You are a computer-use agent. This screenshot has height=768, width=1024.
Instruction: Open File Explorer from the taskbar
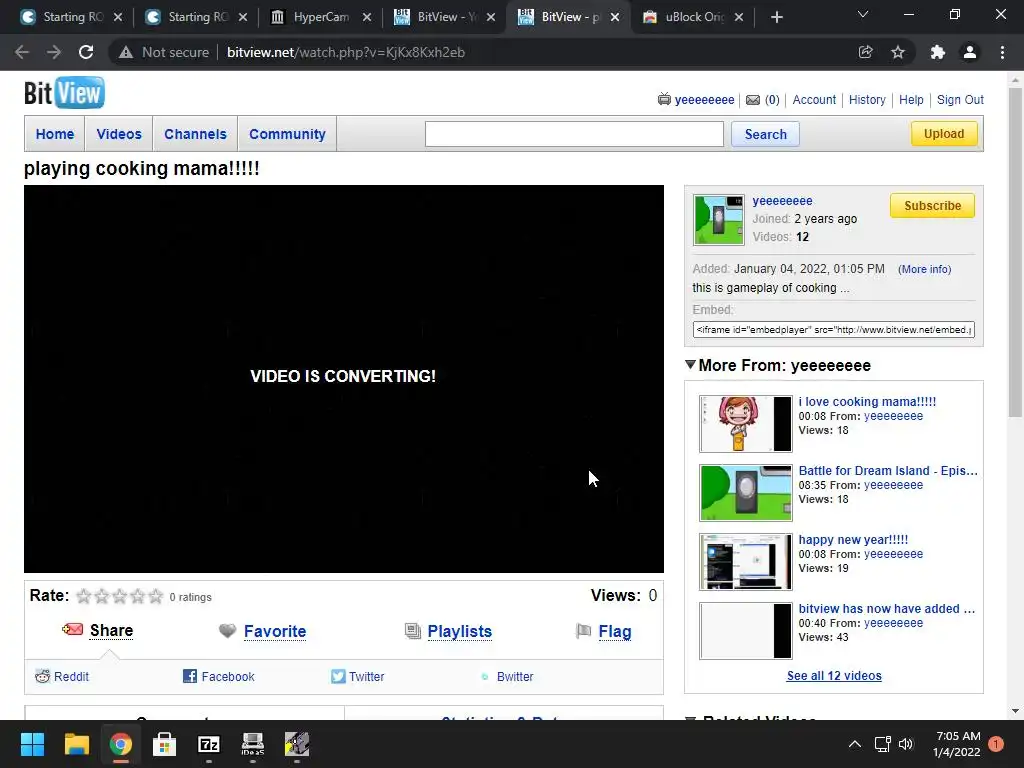76,744
